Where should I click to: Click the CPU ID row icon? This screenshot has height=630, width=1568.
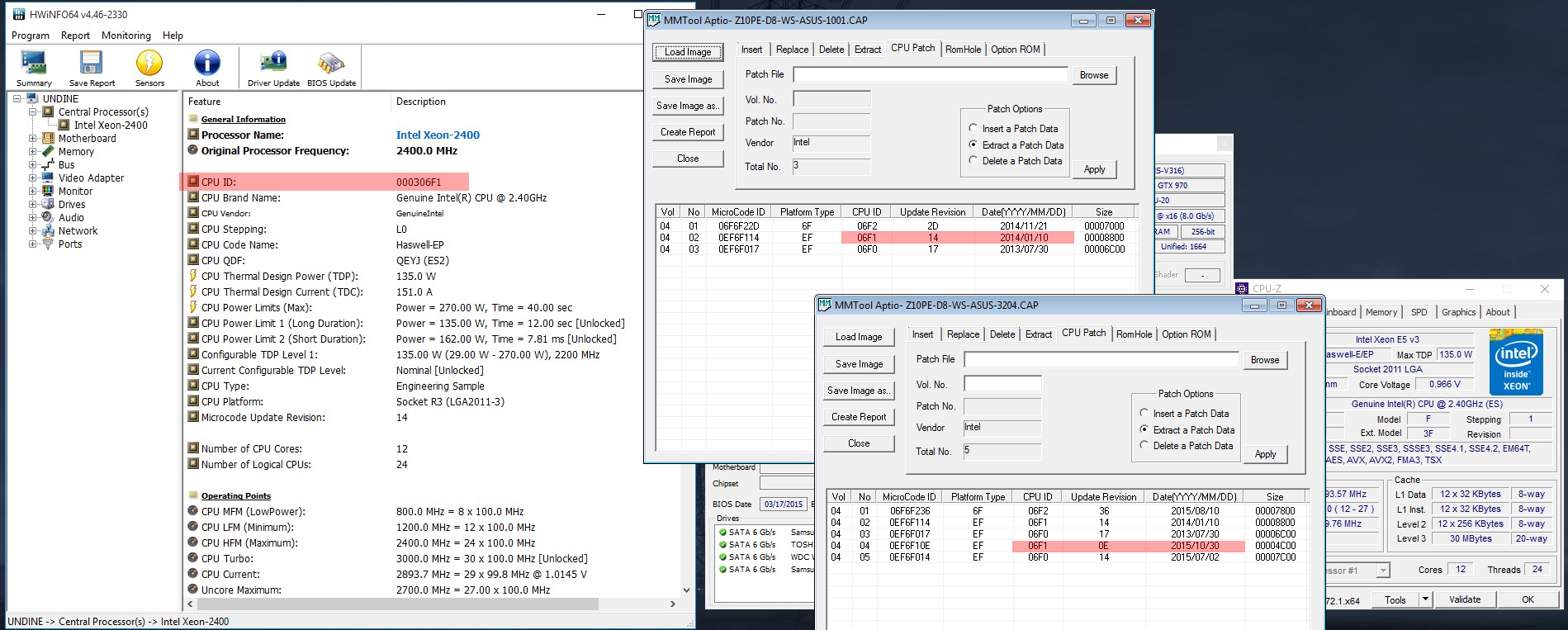click(x=193, y=182)
